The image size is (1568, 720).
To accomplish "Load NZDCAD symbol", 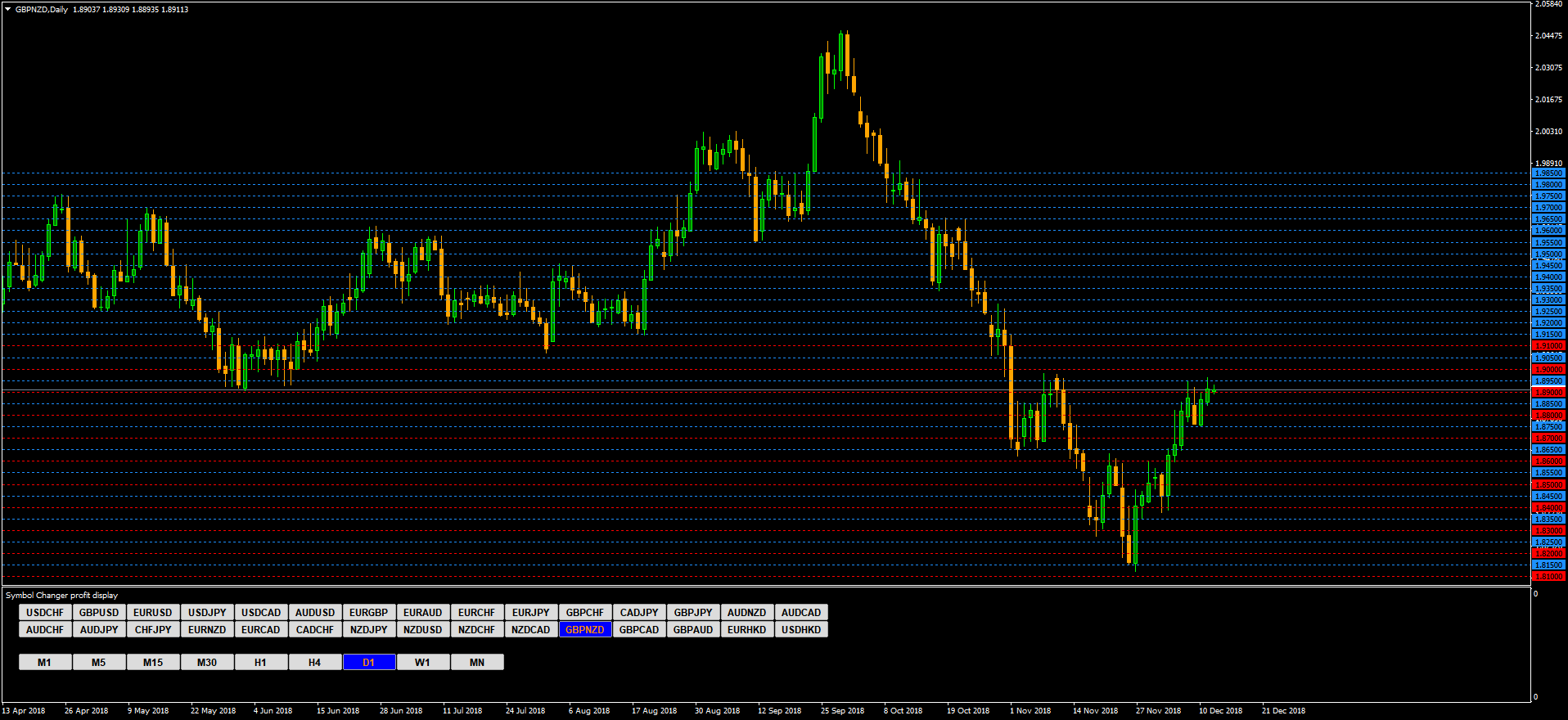I will pyautogui.click(x=531, y=630).
